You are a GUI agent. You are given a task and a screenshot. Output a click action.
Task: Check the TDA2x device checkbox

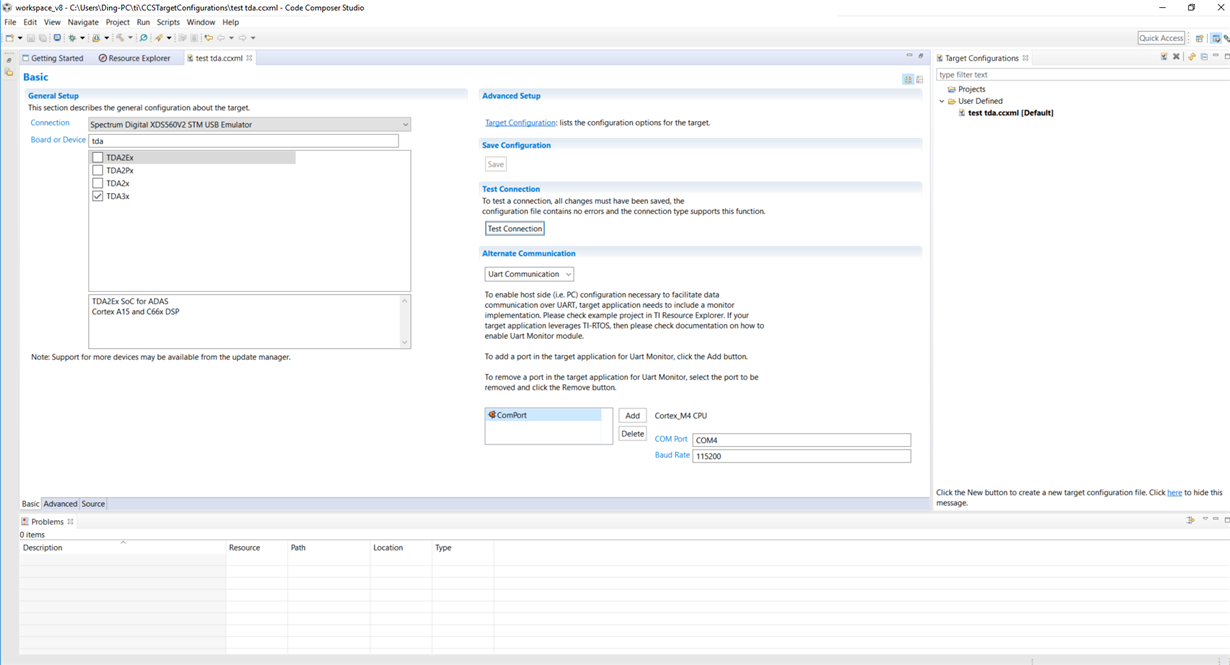(97, 183)
